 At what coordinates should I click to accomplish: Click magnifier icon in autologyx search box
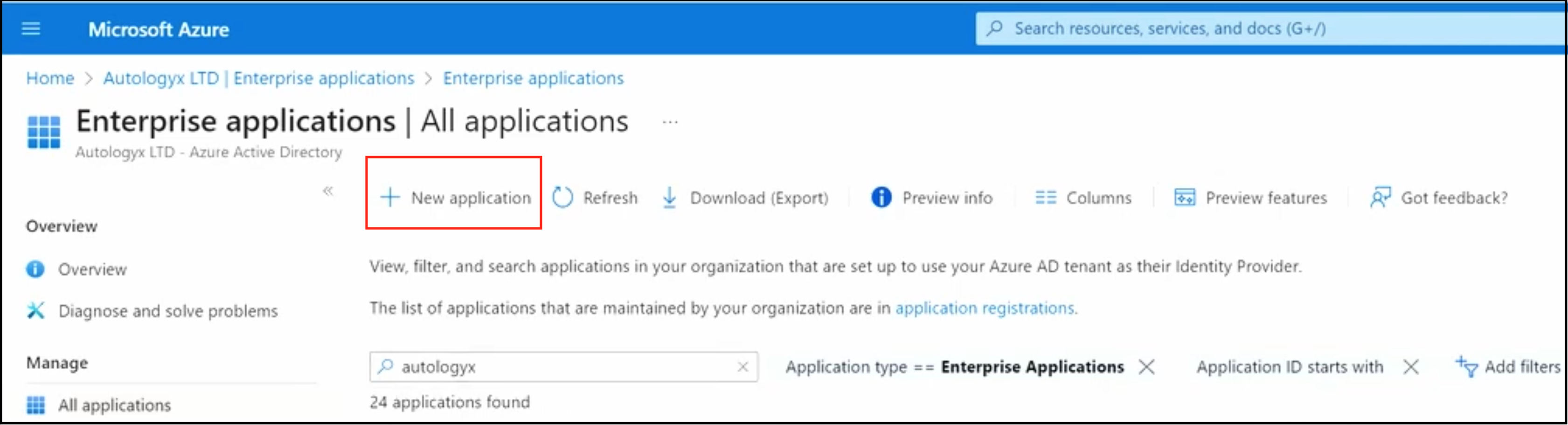[385, 367]
